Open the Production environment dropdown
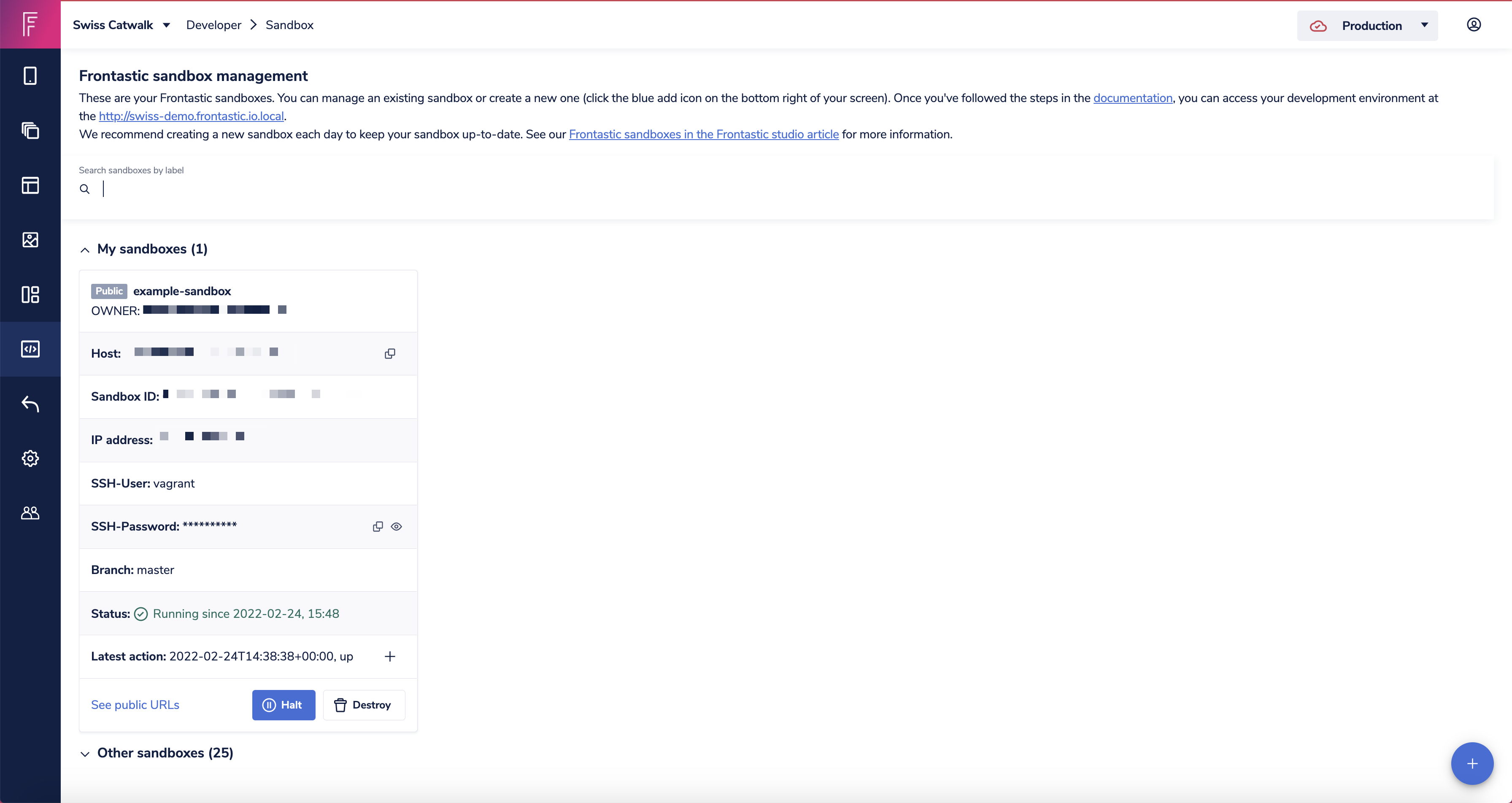1512x803 pixels. coord(1367,25)
